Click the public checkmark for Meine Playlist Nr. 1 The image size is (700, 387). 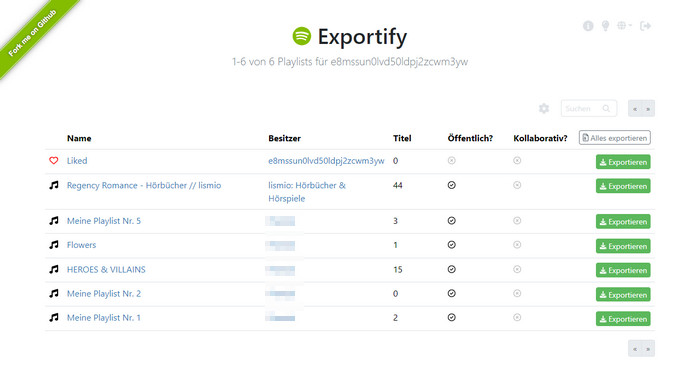pos(451,317)
